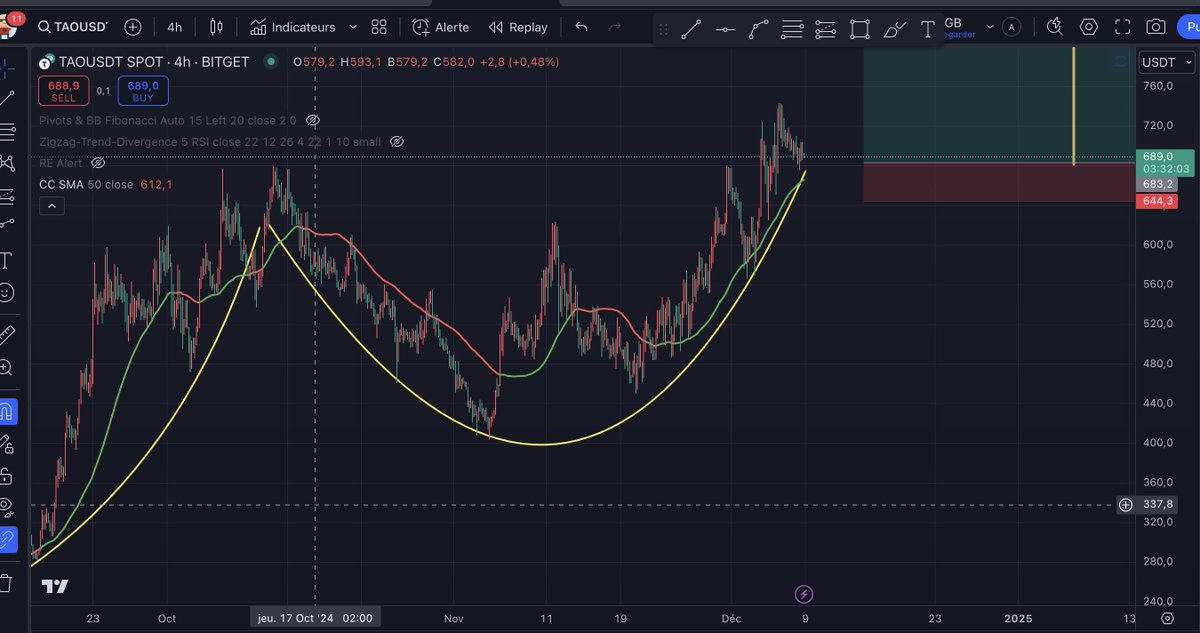Select the rectangle shape tool in floating toolbar

(x=860, y=29)
